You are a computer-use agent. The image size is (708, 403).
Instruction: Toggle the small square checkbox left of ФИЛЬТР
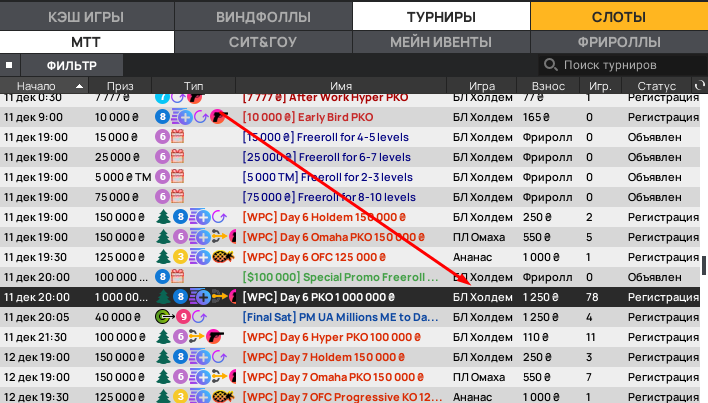tap(8, 65)
